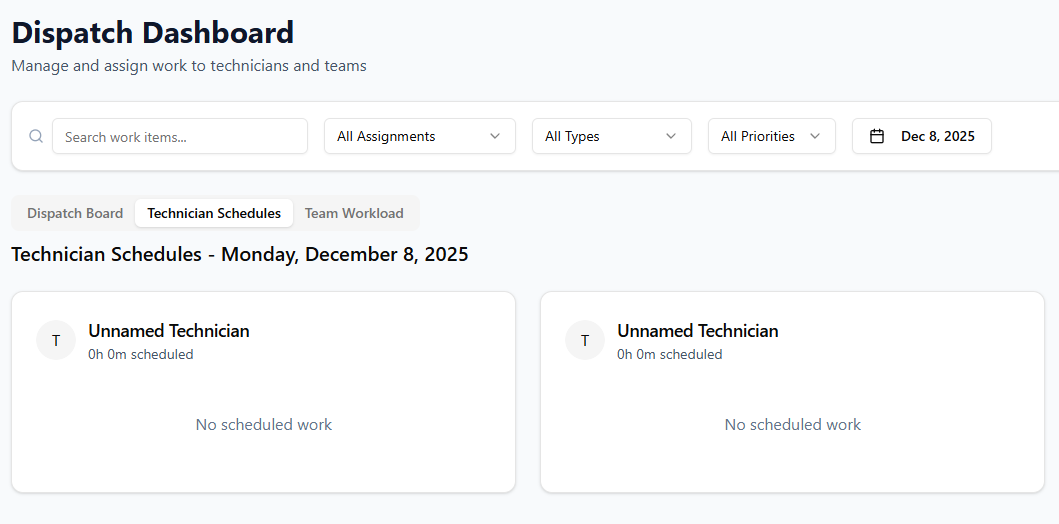Open the All Assignments dropdown
This screenshot has width=1059, height=524.
coord(420,136)
